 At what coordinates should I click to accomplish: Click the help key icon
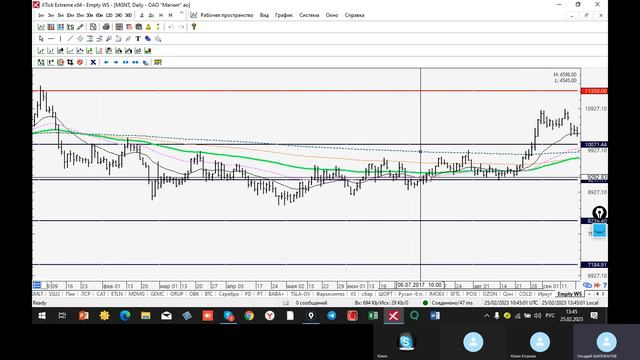click(x=194, y=27)
